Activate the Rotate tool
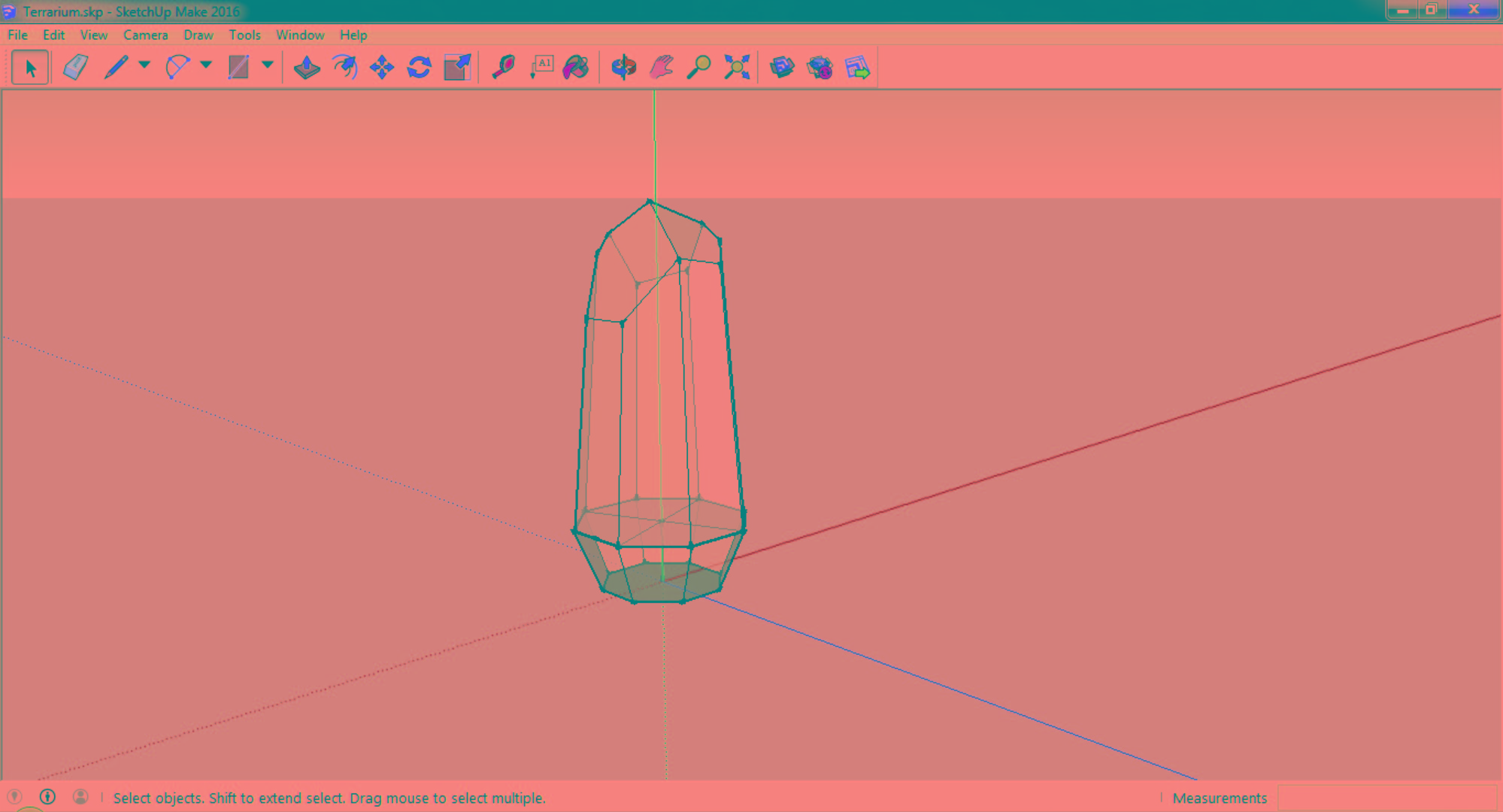The height and width of the screenshot is (812, 1503). (x=419, y=68)
